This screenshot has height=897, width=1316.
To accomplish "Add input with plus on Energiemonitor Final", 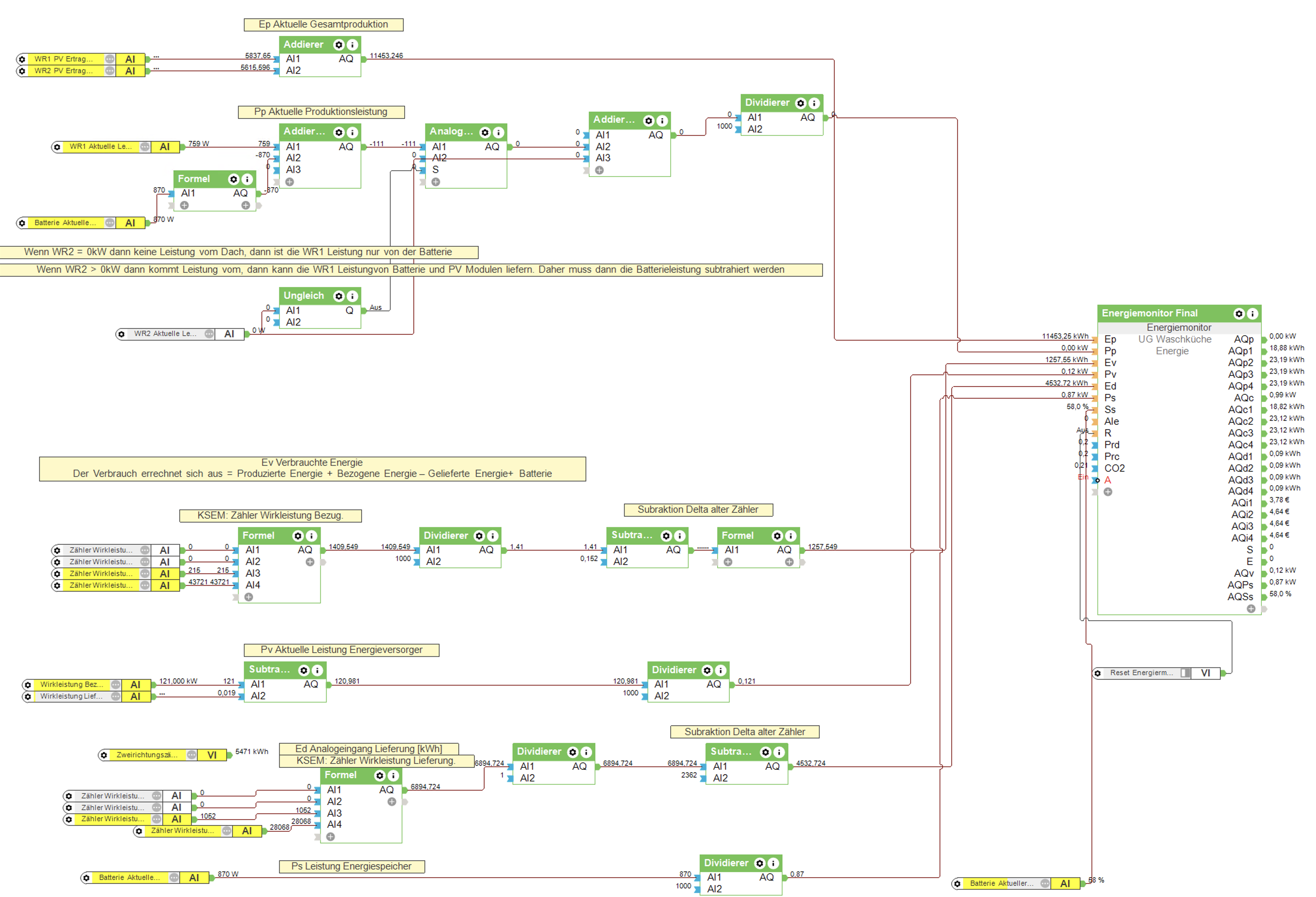I will coord(1108,492).
